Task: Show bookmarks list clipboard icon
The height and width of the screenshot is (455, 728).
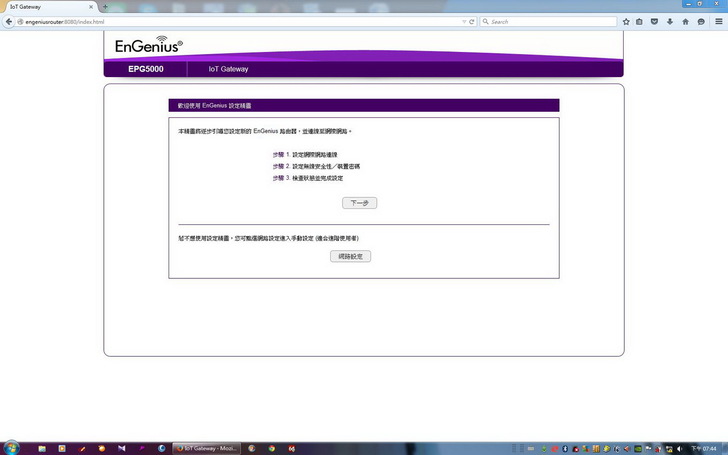Action: tap(639, 22)
